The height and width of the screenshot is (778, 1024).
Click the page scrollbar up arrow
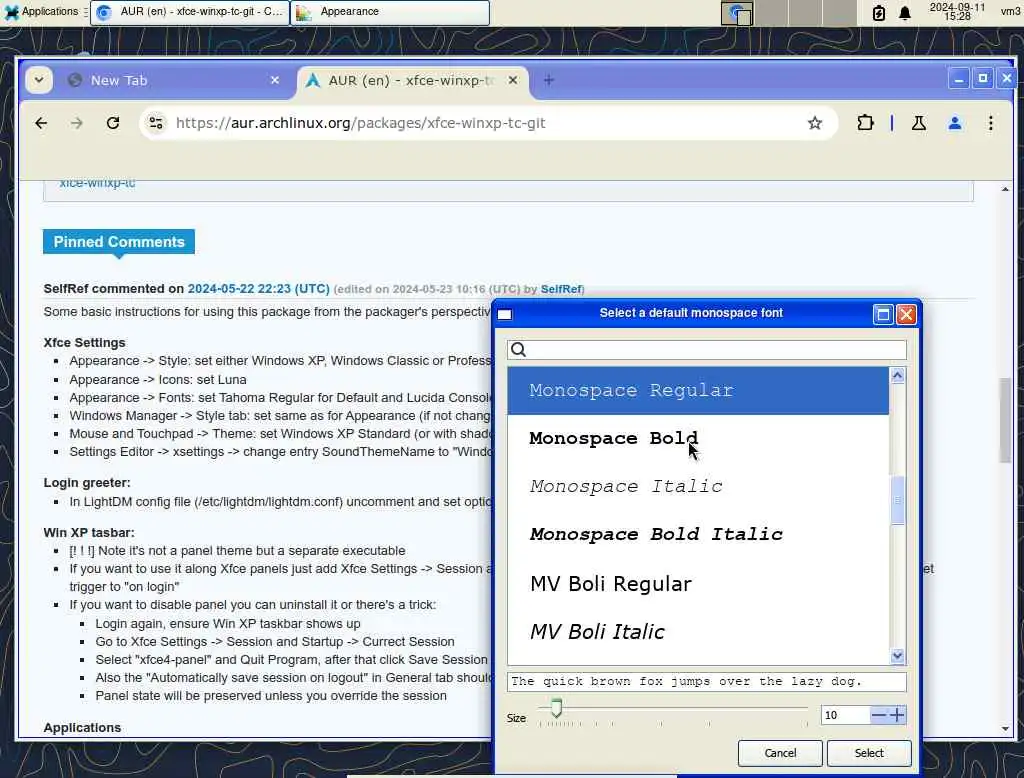click(x=1005, y=189)
